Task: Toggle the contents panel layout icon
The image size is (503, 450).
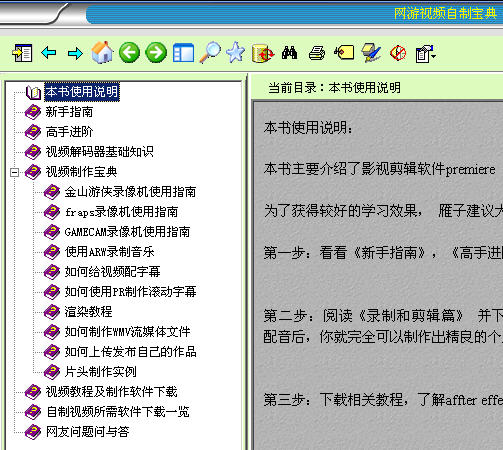Action: click(x=183, y=53)
